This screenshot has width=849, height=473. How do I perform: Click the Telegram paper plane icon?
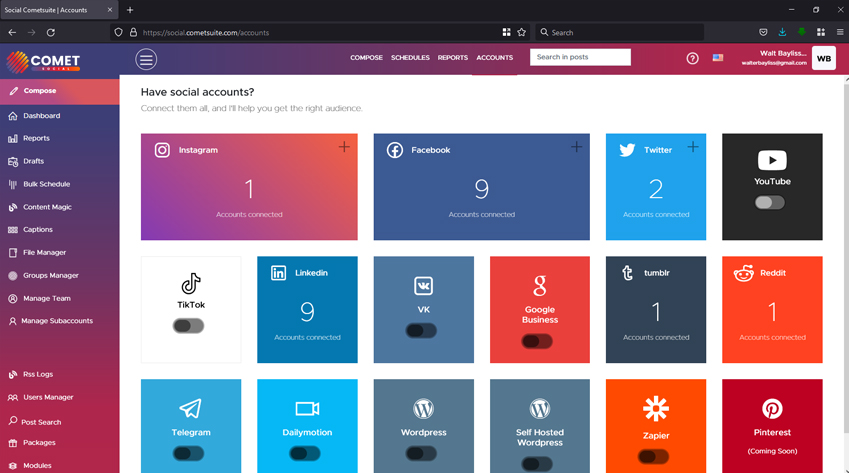point(191,409)
